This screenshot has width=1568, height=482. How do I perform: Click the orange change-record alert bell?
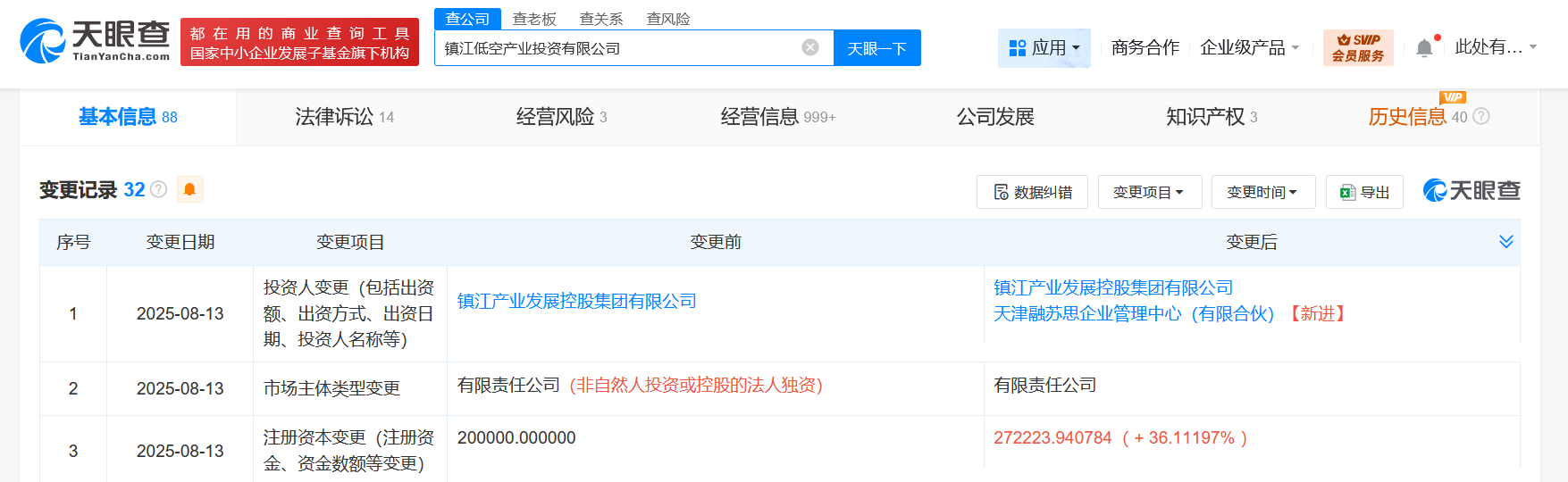pos(189,189)
